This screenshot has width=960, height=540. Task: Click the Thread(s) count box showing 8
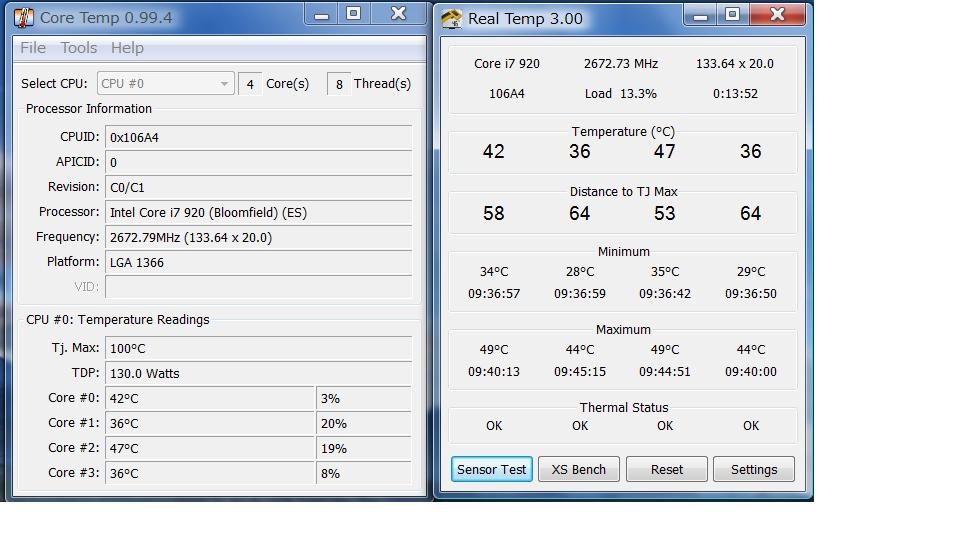339,84
